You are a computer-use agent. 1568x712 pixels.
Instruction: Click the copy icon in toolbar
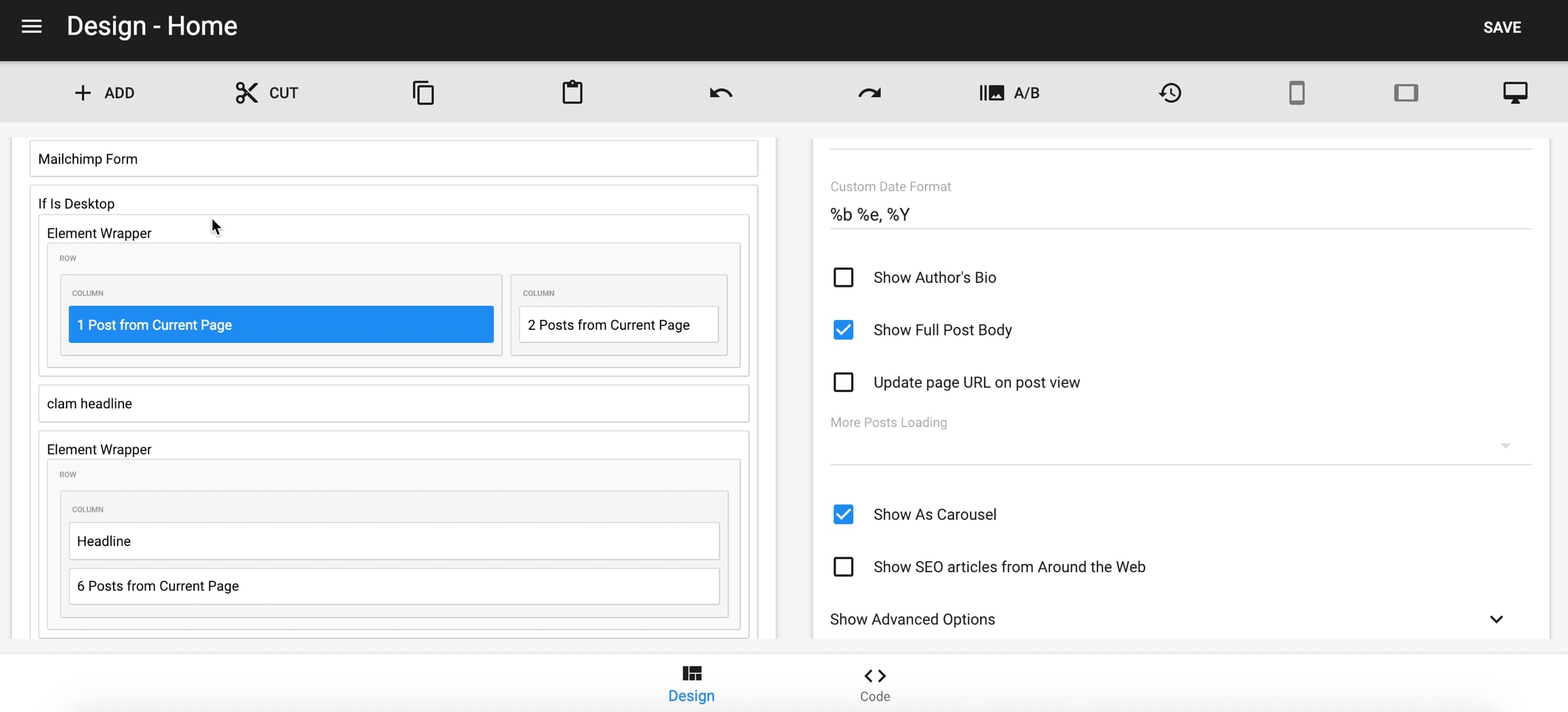pyautogui.click(x=423, y=93)
